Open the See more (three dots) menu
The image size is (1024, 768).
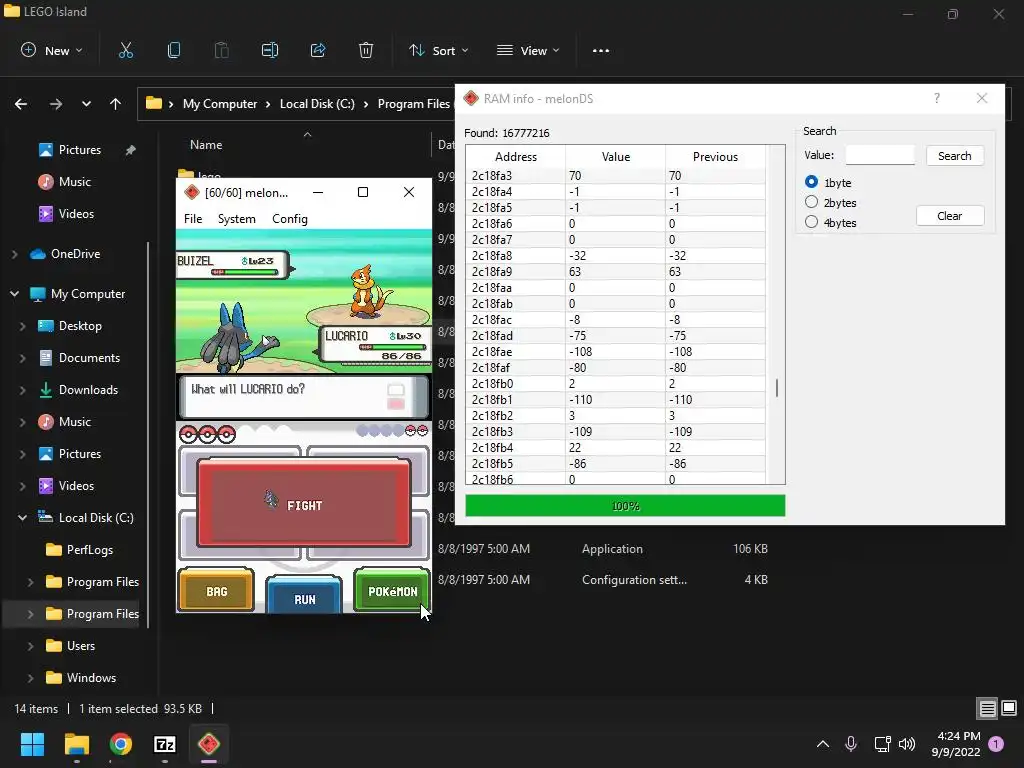[x=601, y=51]
